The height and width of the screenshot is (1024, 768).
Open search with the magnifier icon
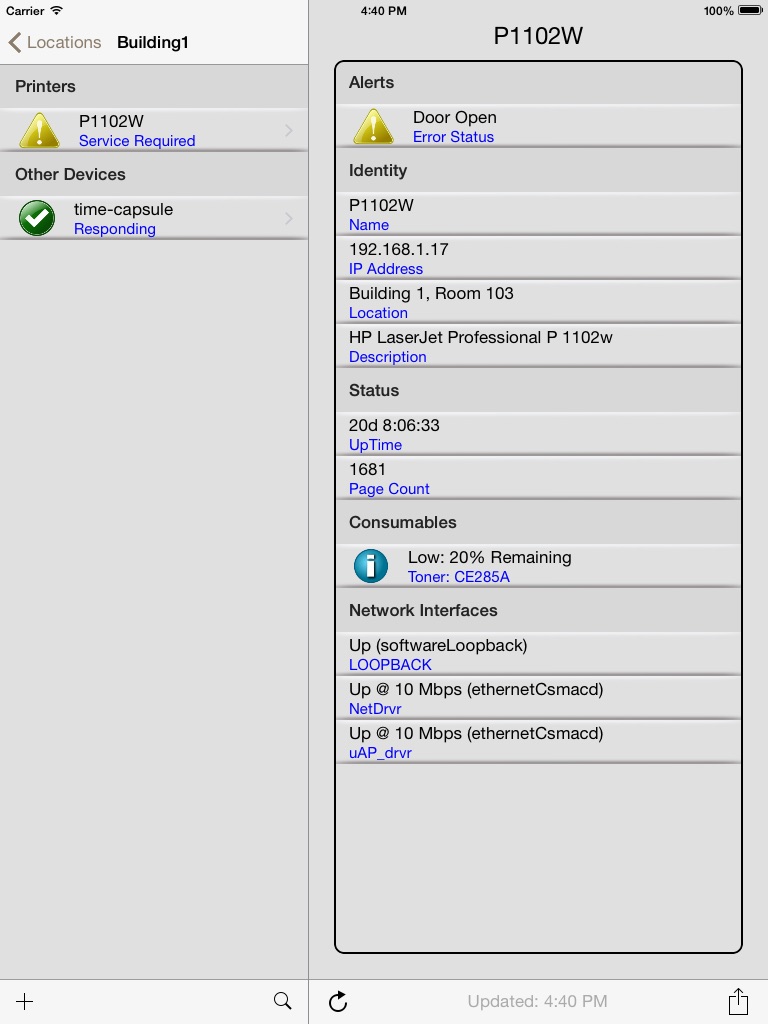click(x=282, y=1000)
